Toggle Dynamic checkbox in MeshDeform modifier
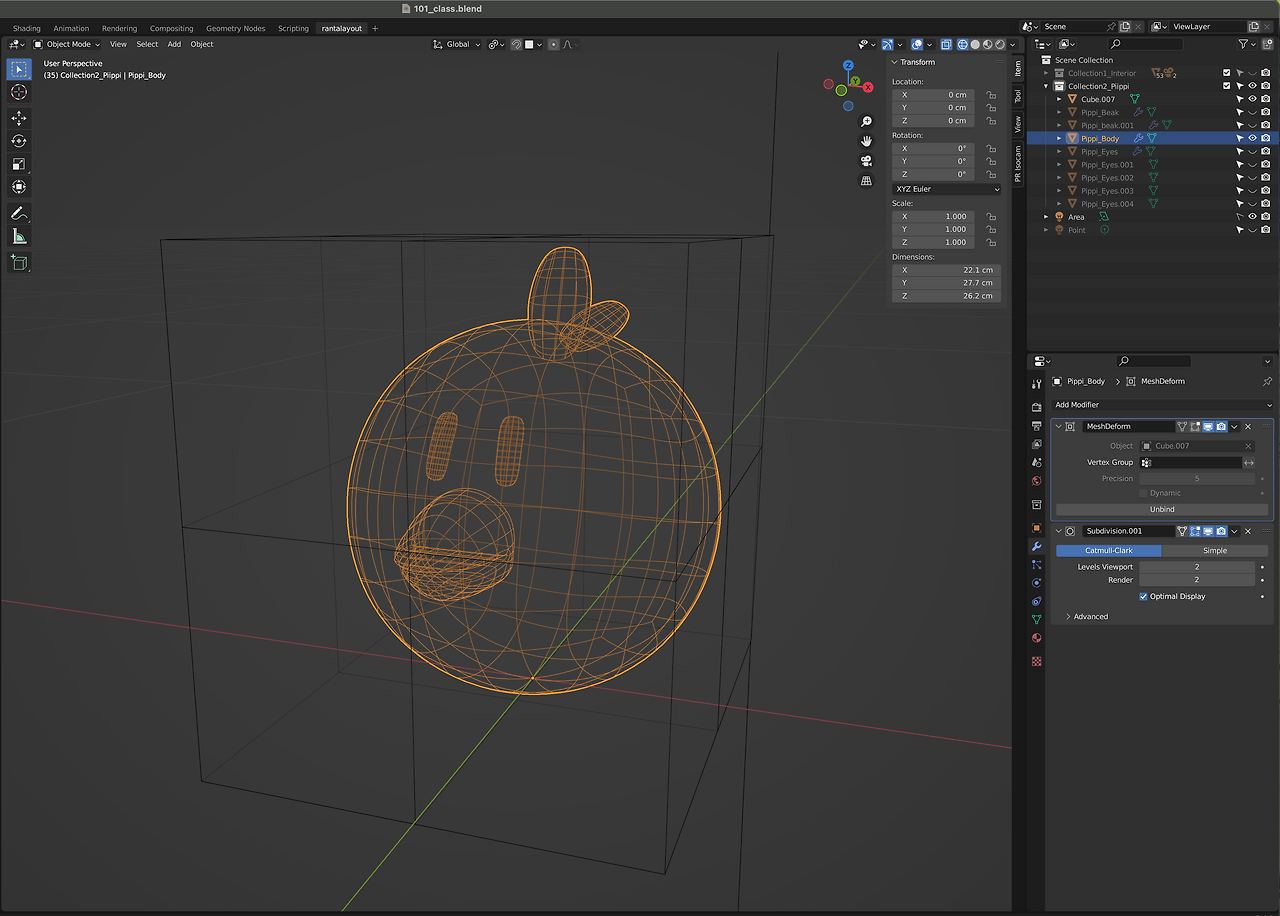The height and width of the screenshot is (916, 1280). (x=1143, y=493)
